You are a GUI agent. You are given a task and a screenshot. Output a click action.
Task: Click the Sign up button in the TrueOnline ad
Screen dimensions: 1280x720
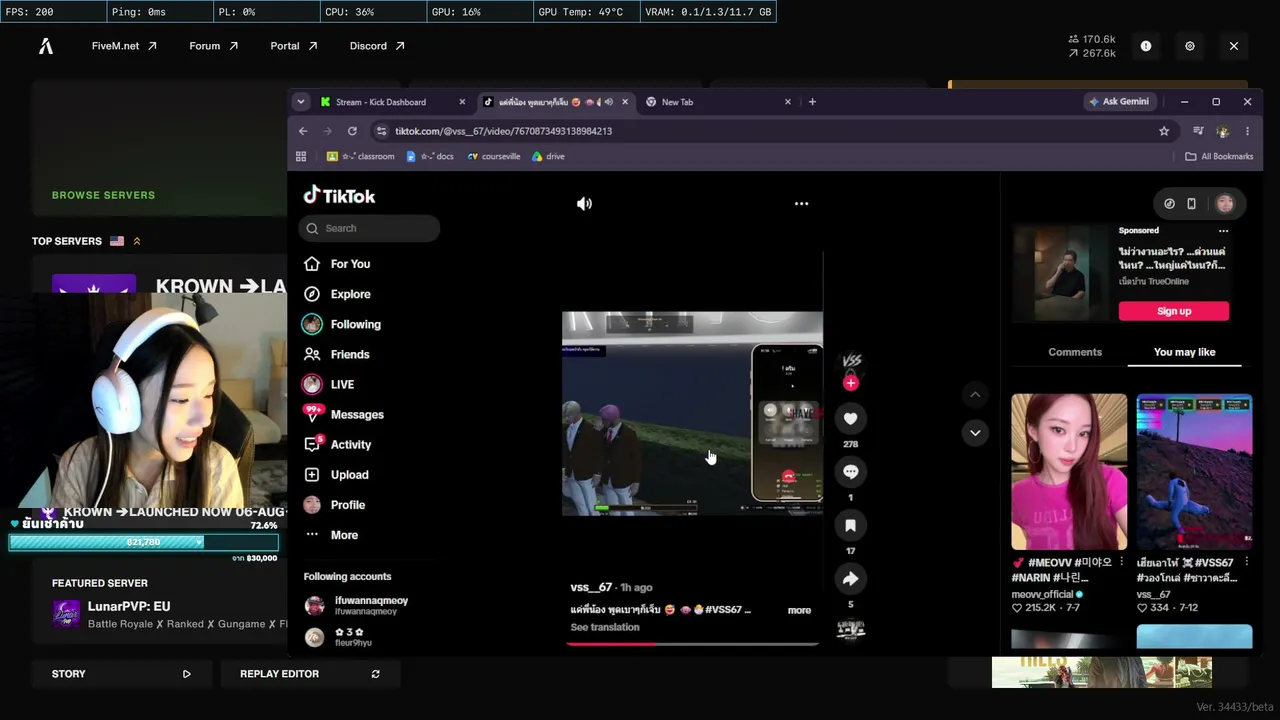pos(1174,311)
